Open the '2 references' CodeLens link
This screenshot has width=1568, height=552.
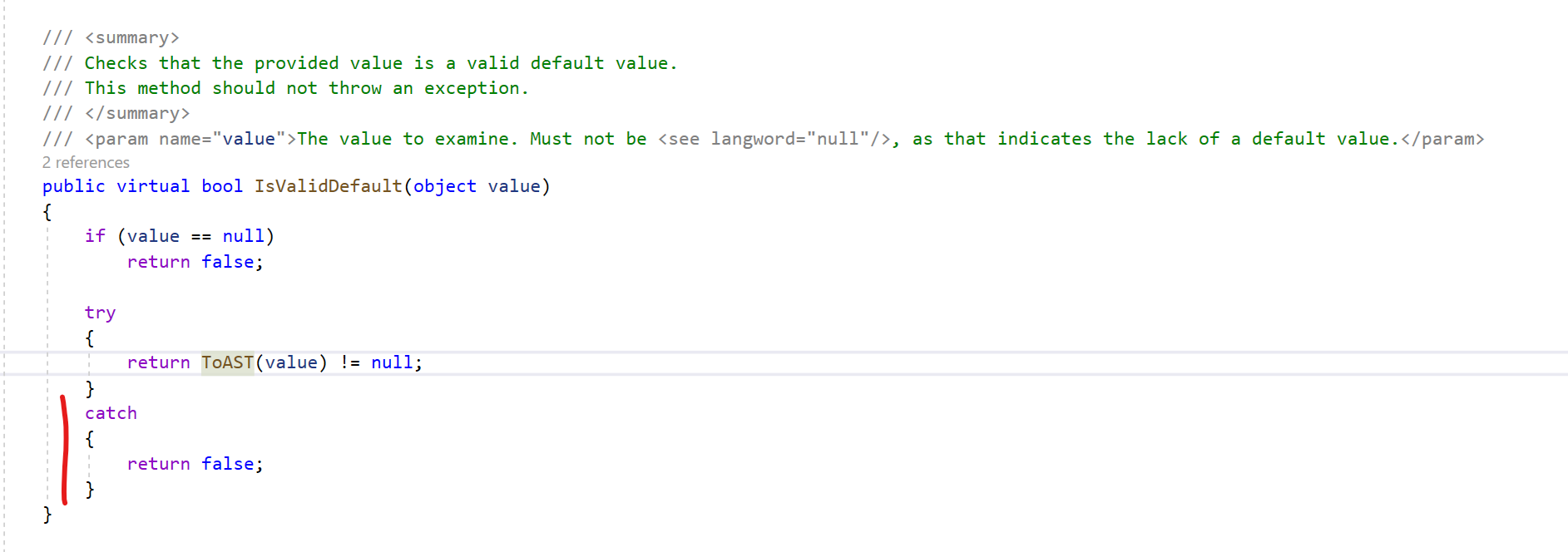pyautogui.click(x=86, y=162)
